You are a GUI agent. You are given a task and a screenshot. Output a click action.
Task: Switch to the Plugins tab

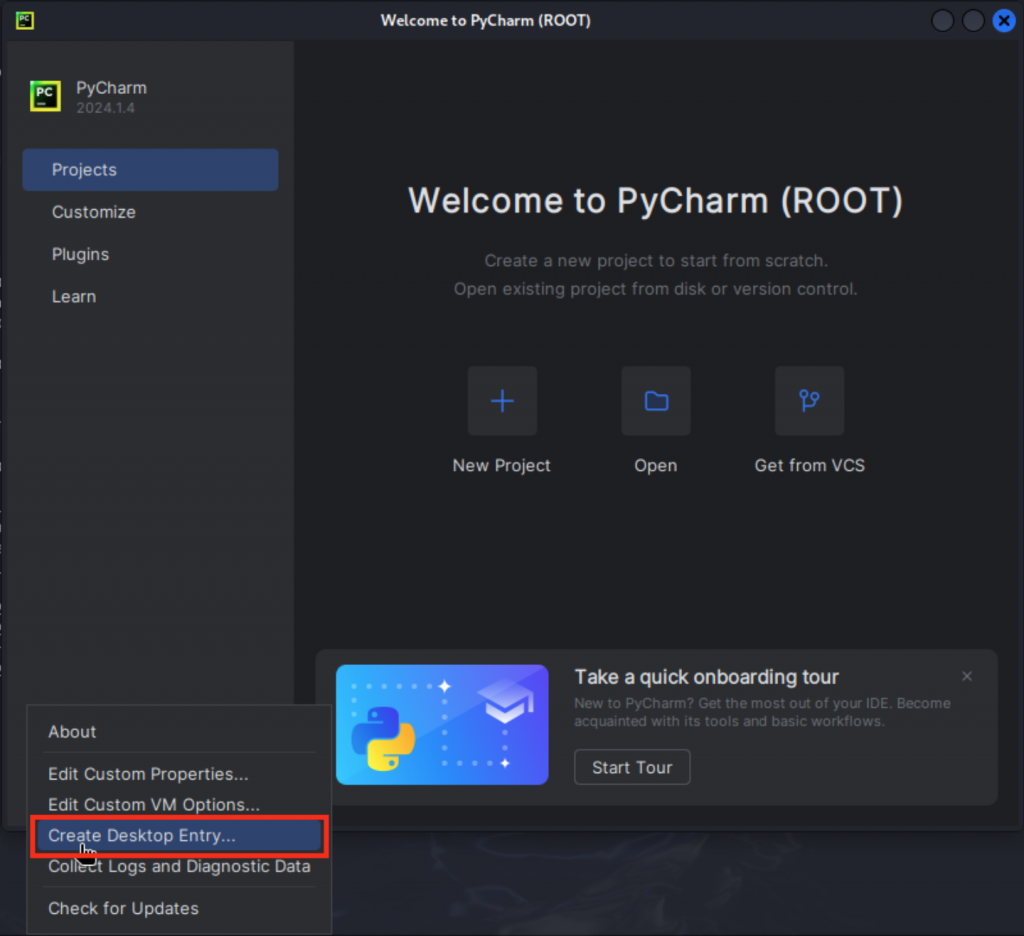150,254
